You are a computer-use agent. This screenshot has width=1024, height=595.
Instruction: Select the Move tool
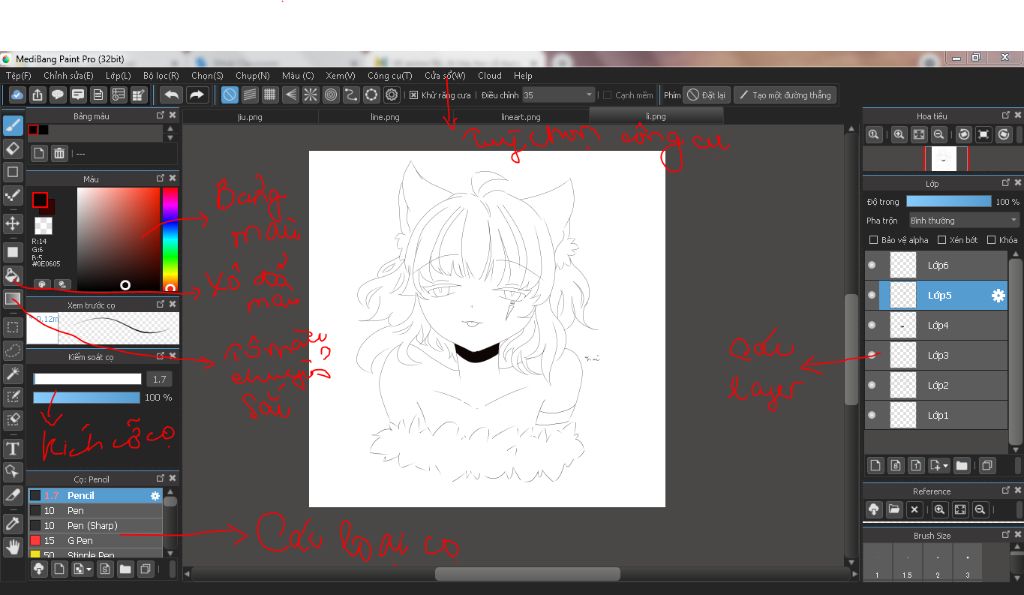(12, 223)
